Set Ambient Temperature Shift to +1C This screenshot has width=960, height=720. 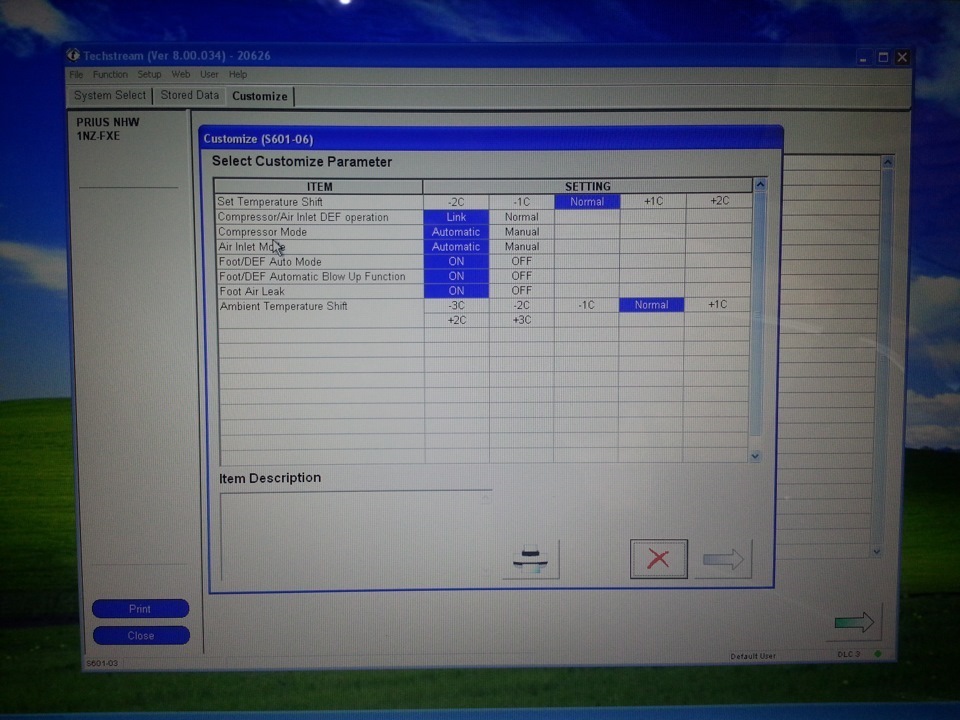(717, 304)
